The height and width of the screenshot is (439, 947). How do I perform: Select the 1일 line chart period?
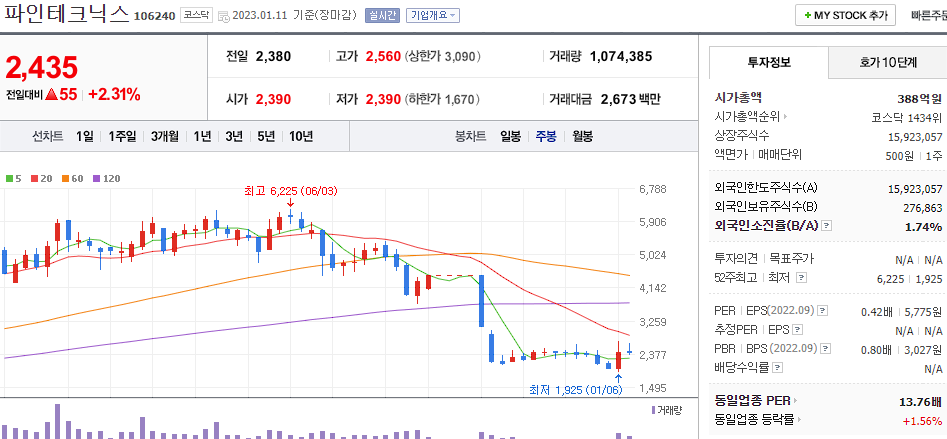[x=85, y=136]
